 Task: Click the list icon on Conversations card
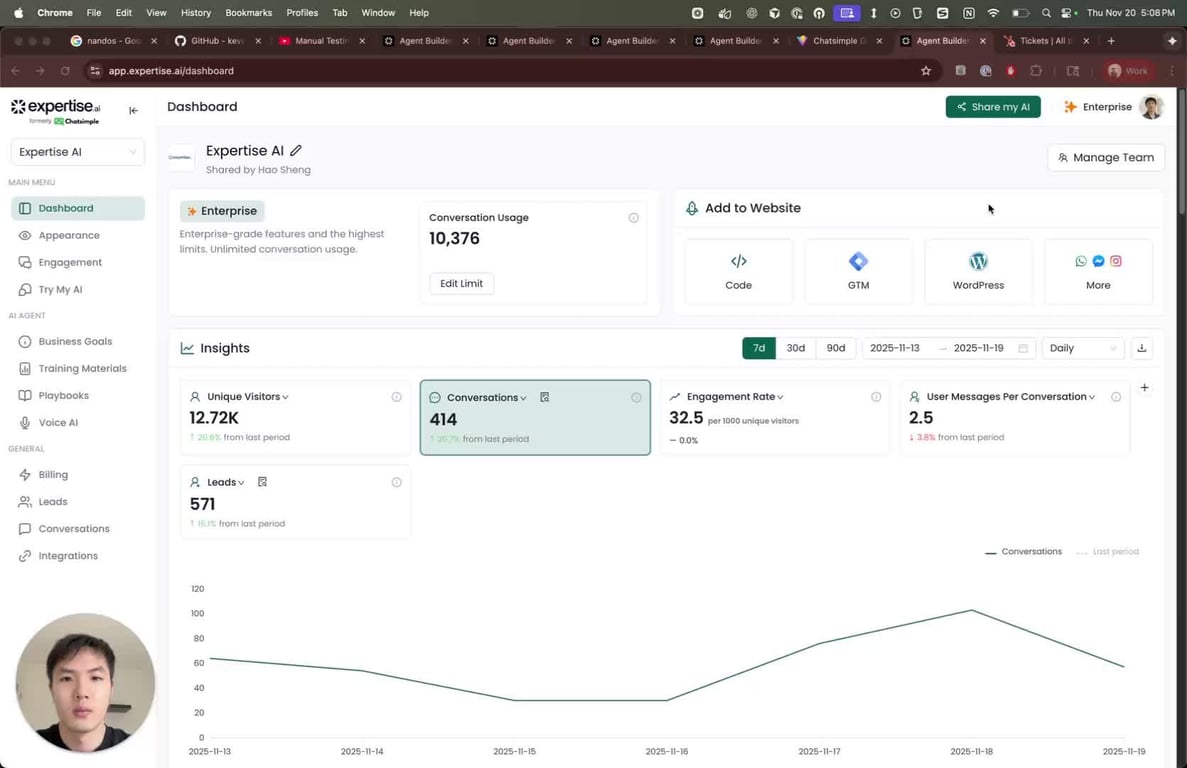[x=544, y=397]
